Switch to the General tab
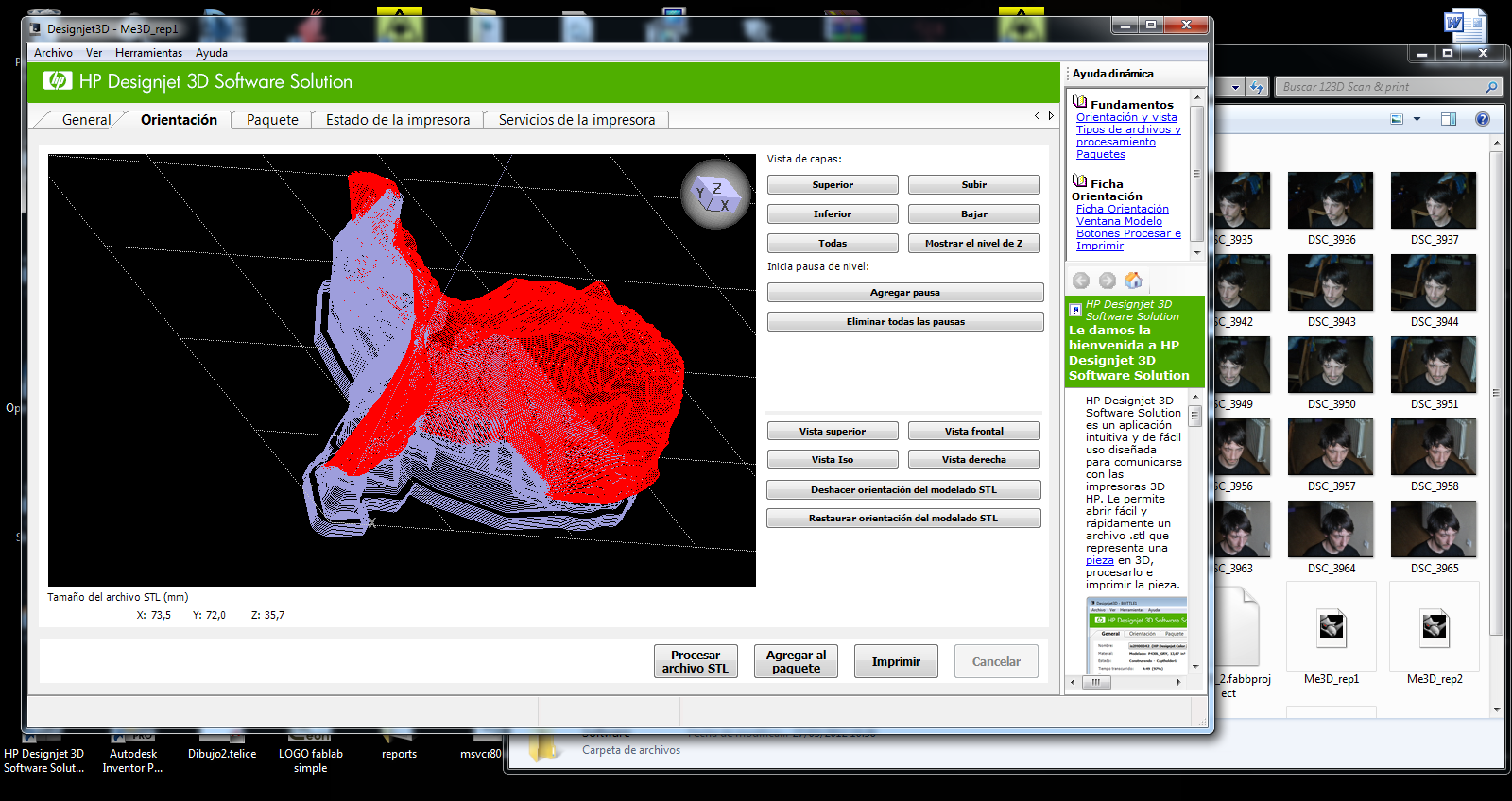 click(86, 120)
